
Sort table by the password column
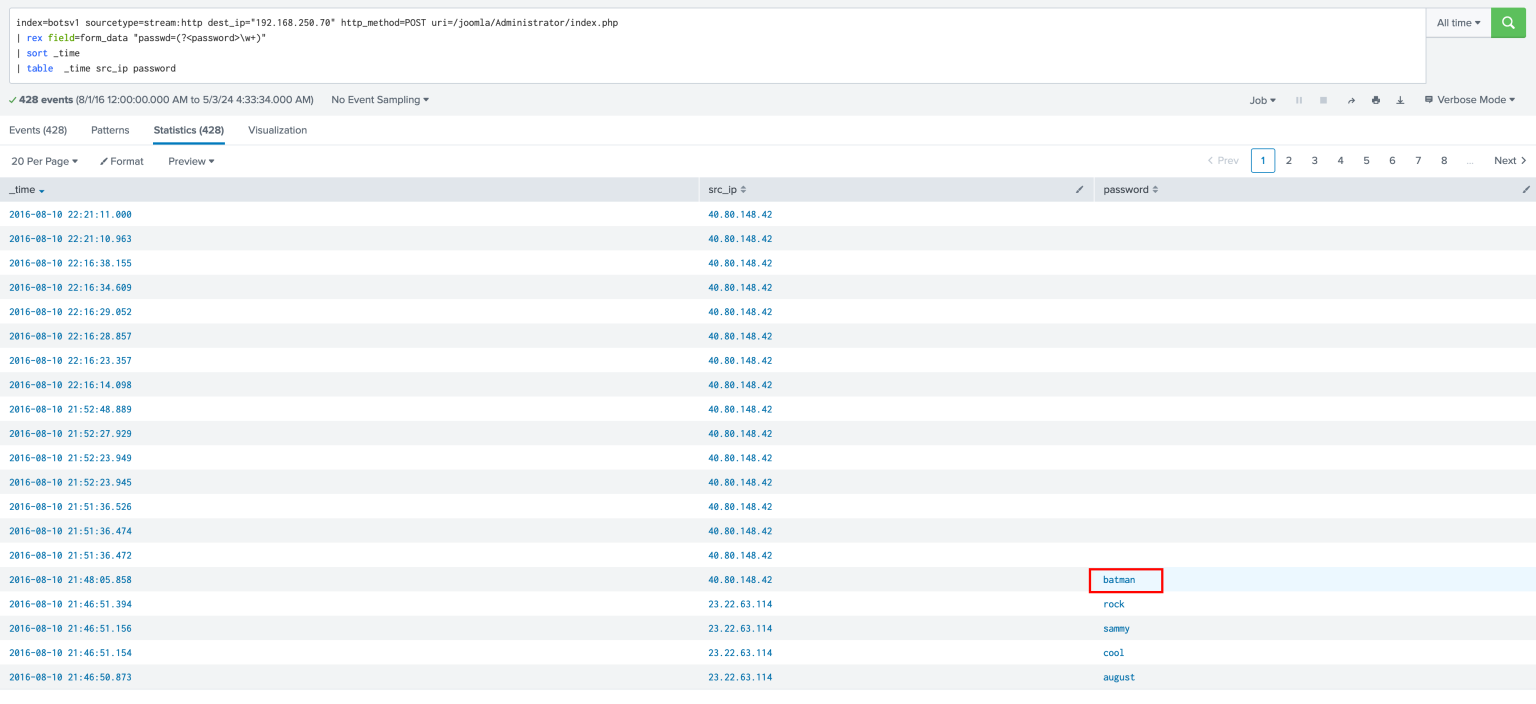coord(1130,189)
